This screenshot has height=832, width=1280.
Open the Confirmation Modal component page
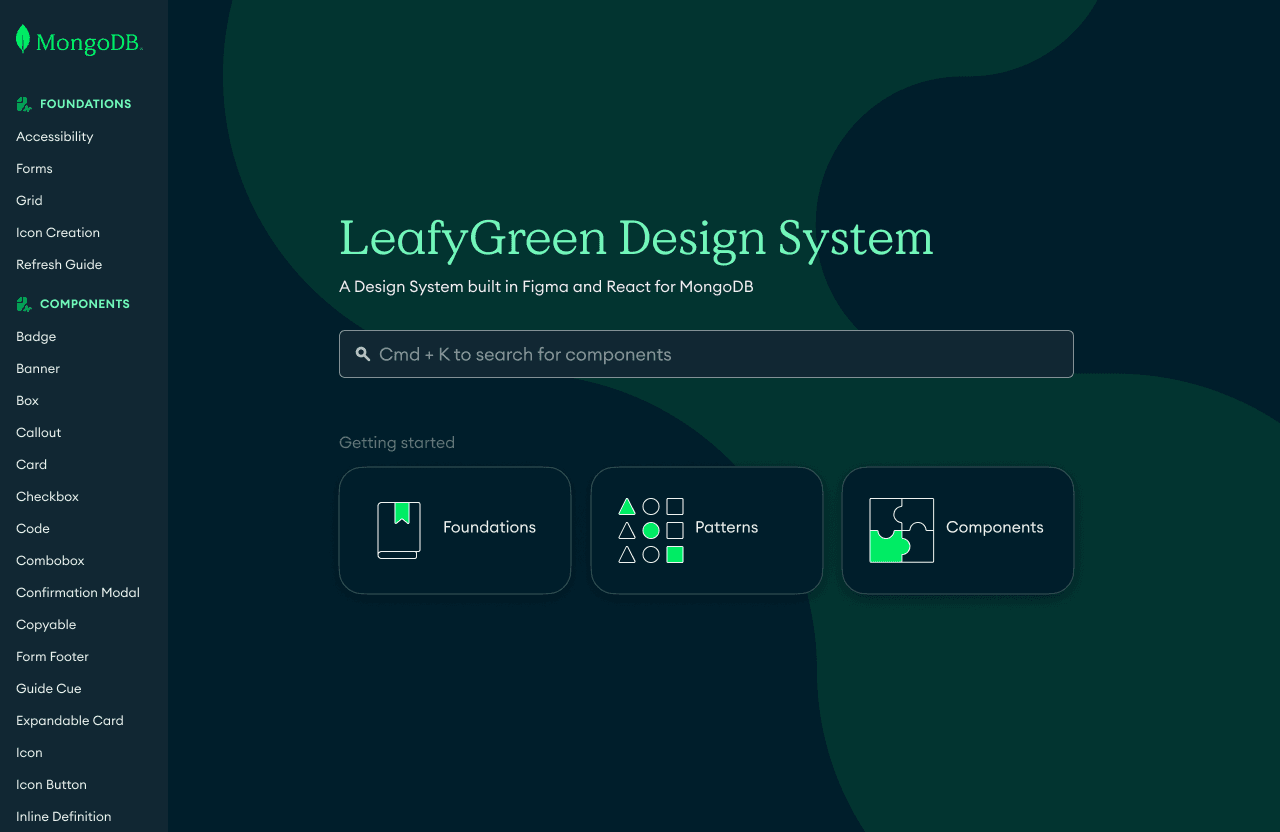(77, 592)
